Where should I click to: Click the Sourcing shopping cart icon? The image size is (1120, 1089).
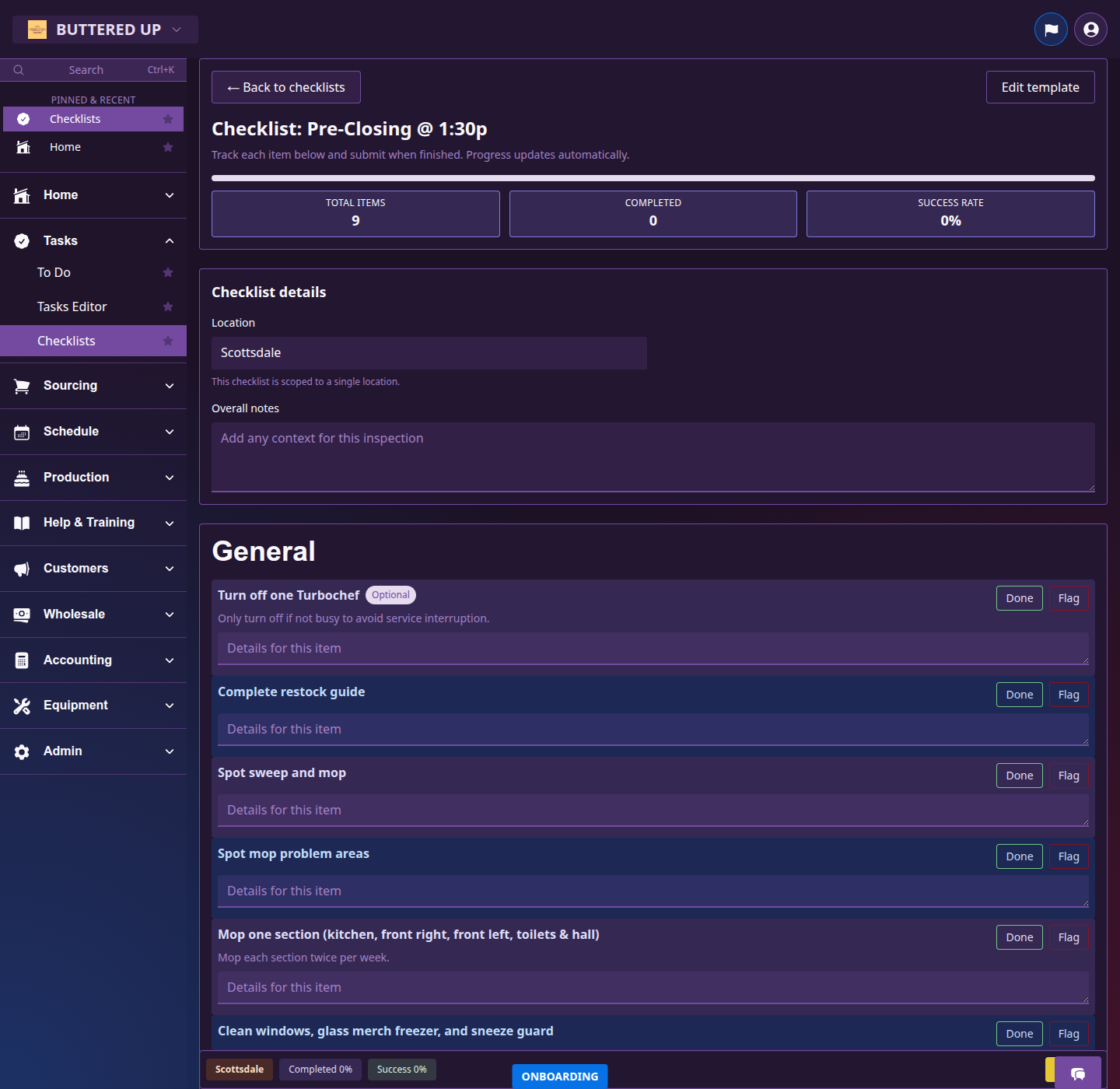(x=22, y=386)
